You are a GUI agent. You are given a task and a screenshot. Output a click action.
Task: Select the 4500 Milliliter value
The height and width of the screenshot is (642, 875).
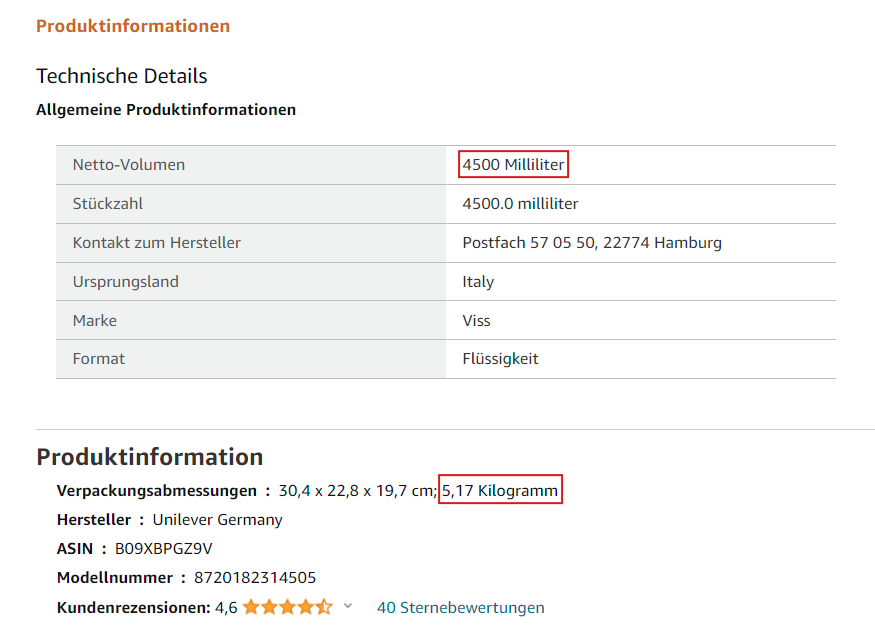point(513,165)
